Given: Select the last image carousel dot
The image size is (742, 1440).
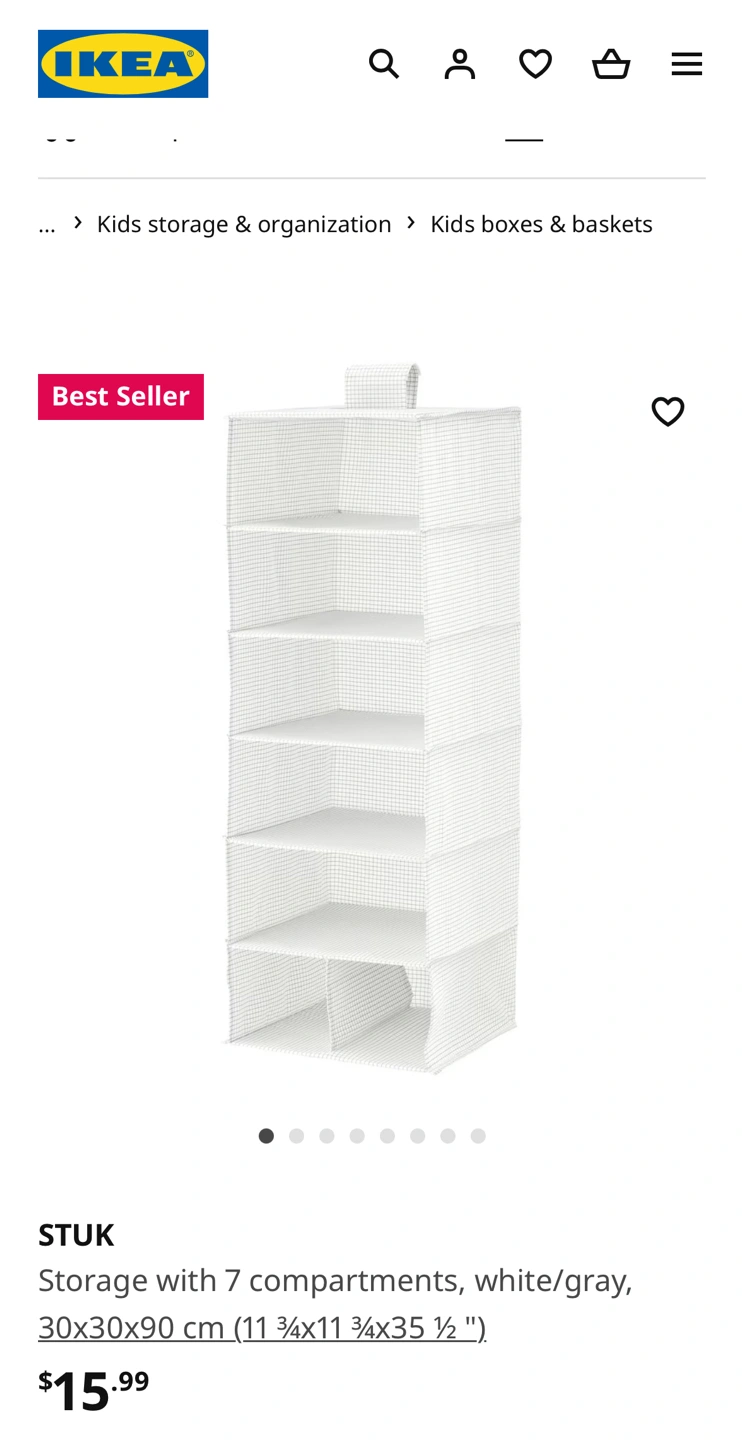Looking at the screenshot, I should 478,1136.
